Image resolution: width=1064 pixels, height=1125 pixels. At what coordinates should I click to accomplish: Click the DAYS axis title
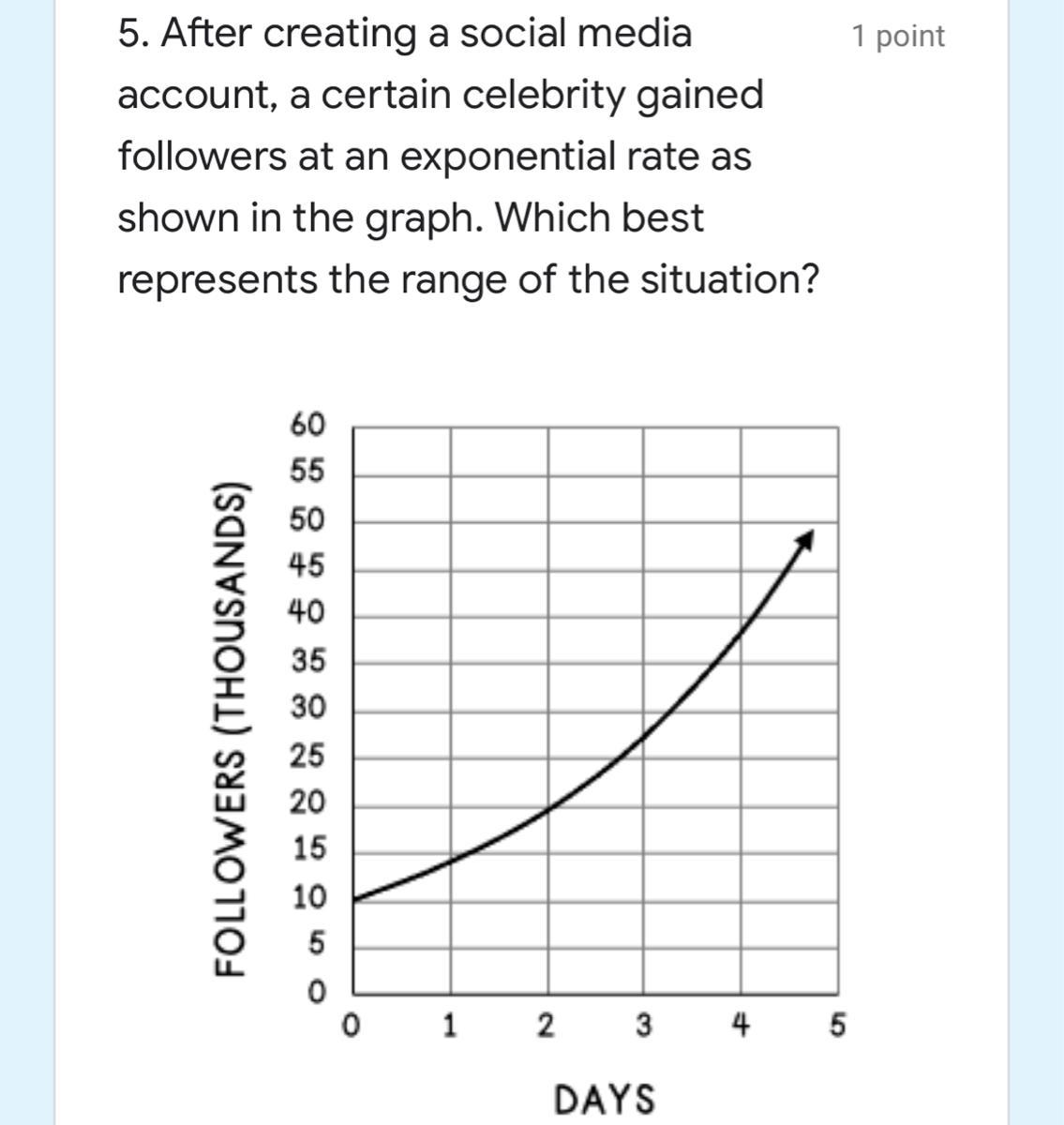click(x=605, y=1099)
